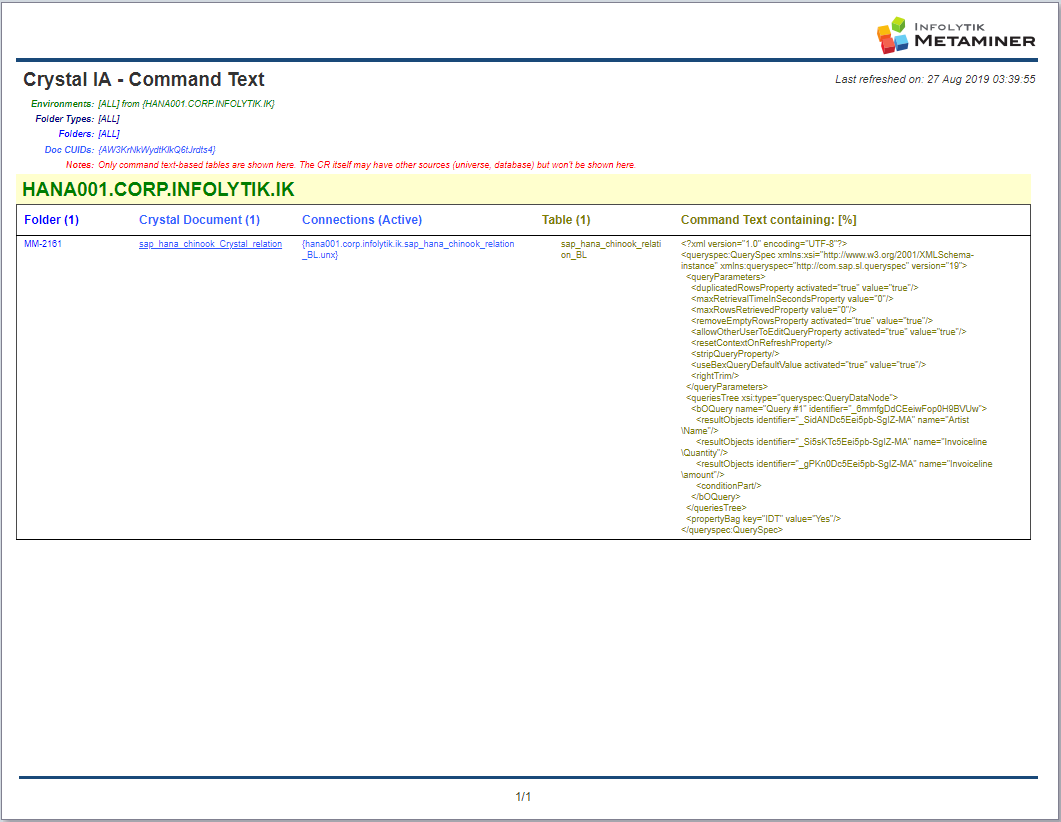The height and width of the screenshot is (822, 1061).
Task: Click the Infolytik Metaminer logo
Action: click(x=955, y=35)
